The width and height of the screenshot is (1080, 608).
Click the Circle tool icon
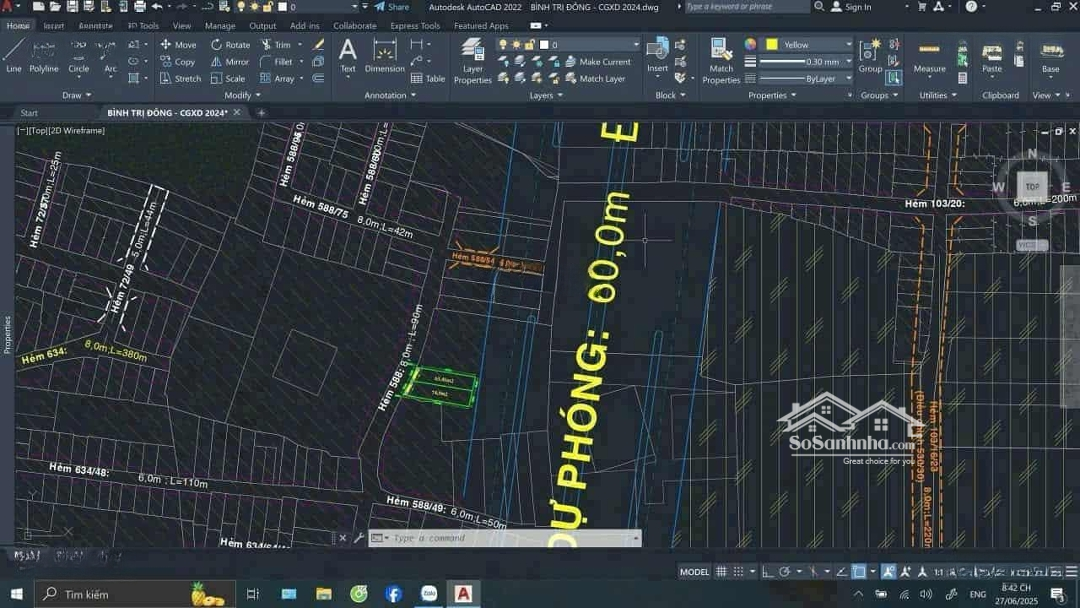[79, 55]
